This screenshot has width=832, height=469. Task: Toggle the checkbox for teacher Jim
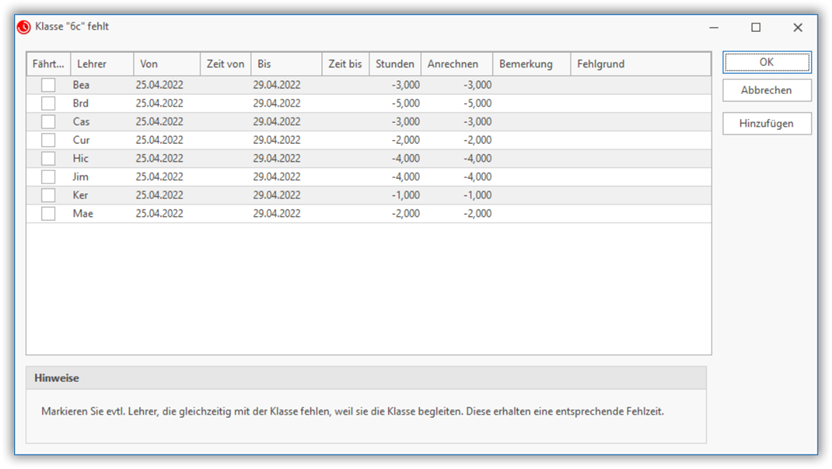[x=48, y=177]
